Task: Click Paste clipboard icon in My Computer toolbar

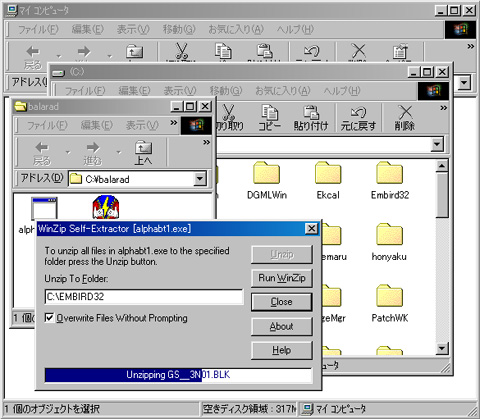Action: click(x=265, y=51)
